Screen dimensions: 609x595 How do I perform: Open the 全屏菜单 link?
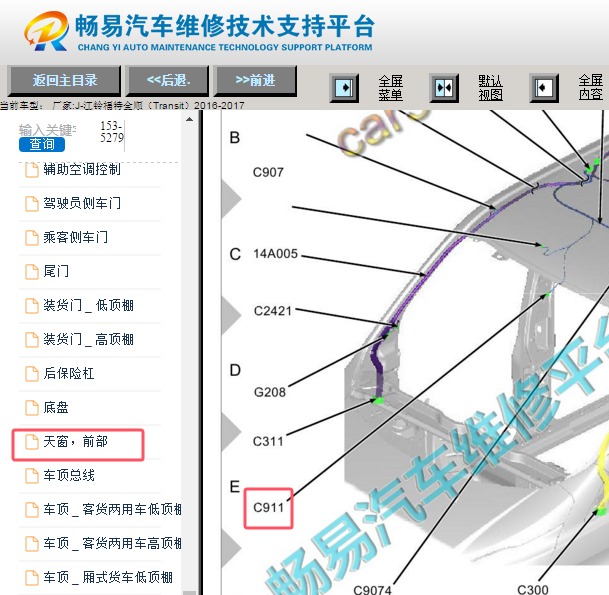point(390,88)
